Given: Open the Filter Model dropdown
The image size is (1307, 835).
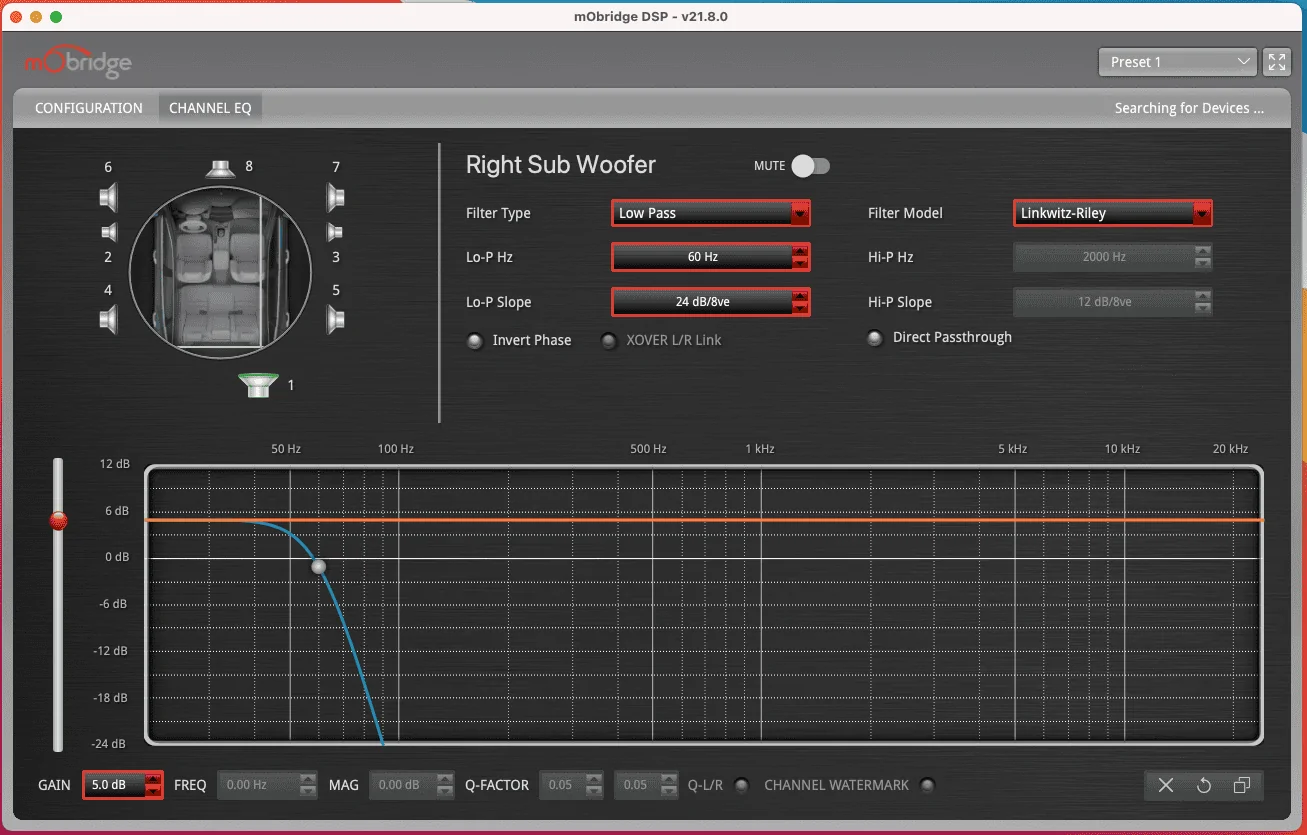Looking at the screenshot, I should click(x=1113, y=213).
